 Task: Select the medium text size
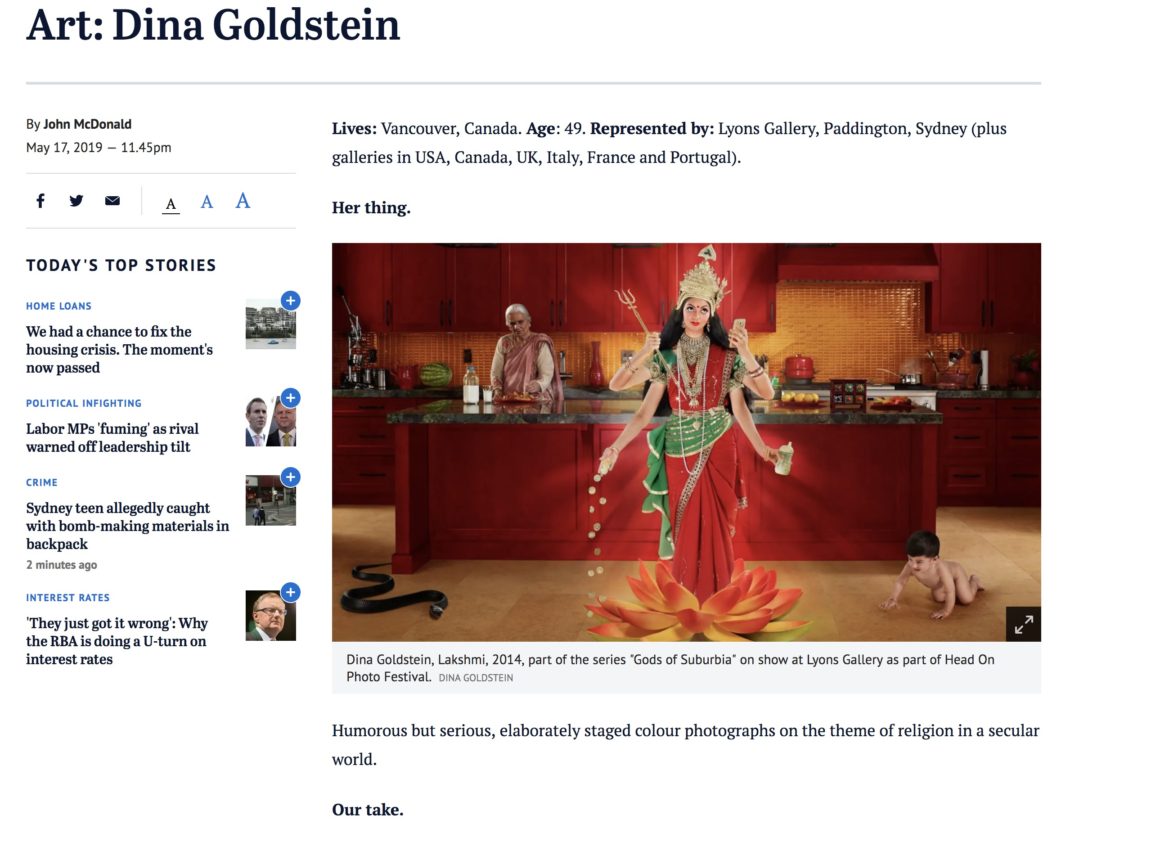click(206, 201)
